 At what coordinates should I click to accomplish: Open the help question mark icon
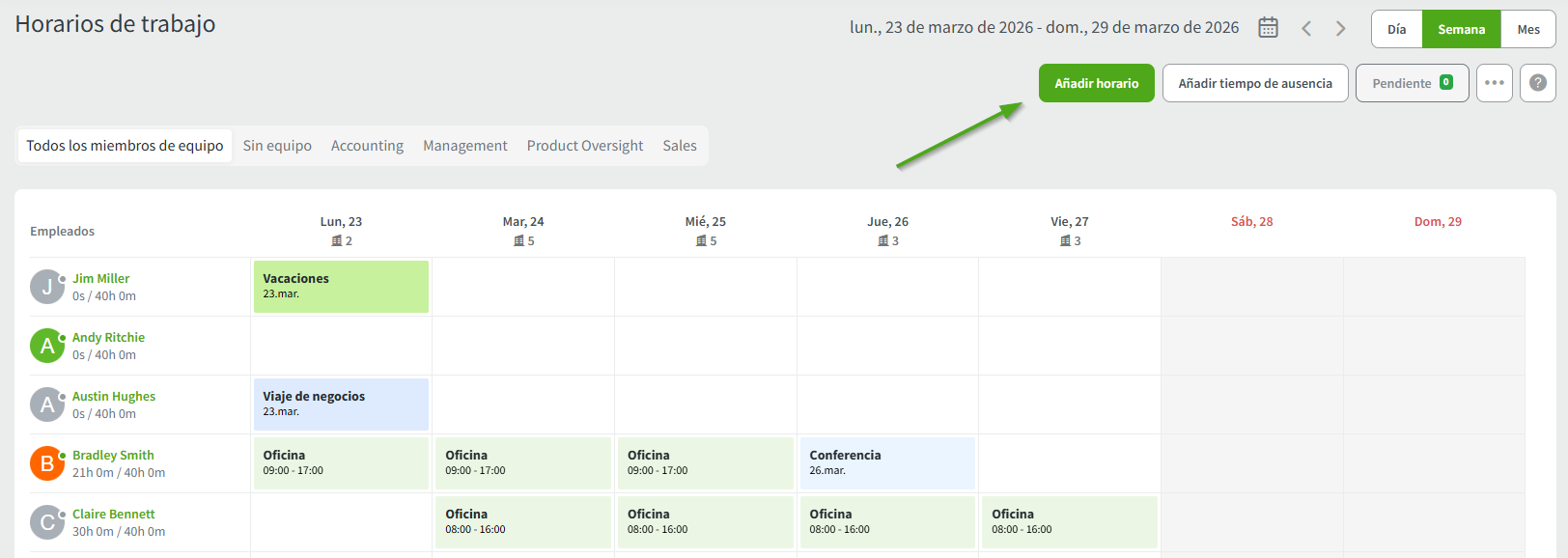[1537, 83]
